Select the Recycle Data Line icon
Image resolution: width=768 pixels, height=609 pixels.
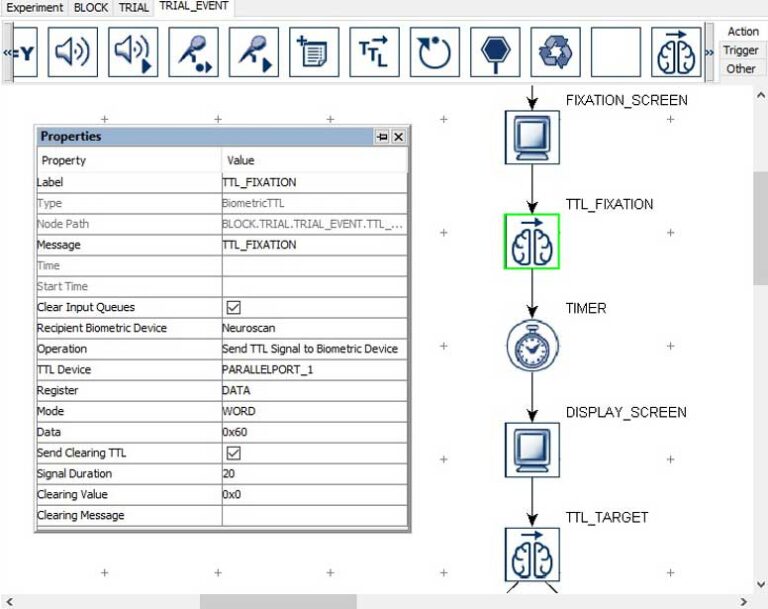pos(555,52)
